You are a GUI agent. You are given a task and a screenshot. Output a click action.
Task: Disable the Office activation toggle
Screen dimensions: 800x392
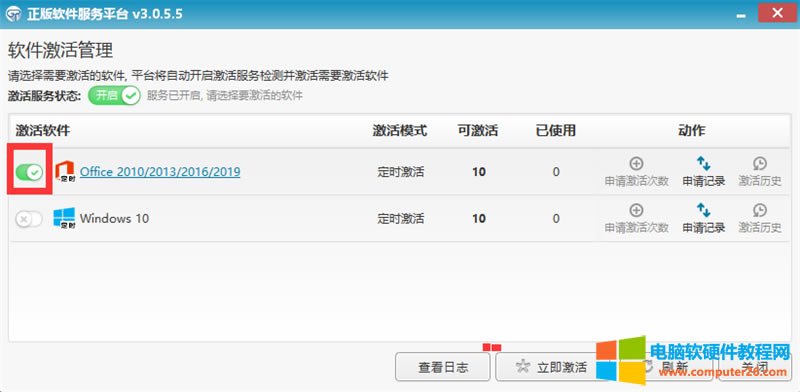[x=29, y=173]
